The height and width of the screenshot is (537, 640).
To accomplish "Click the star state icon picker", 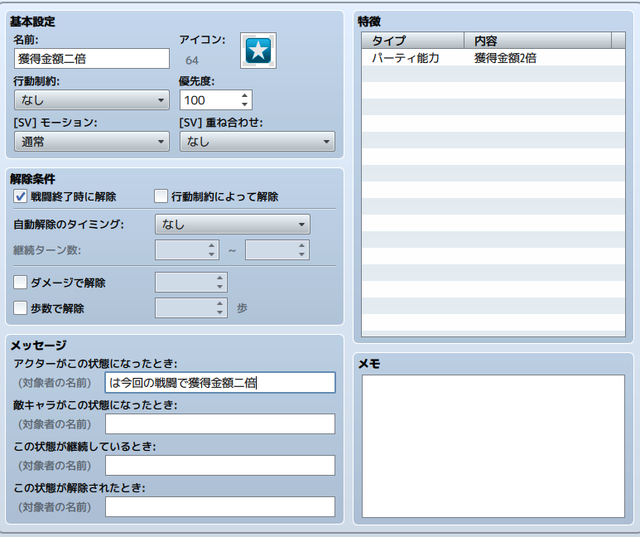I will coord(258,51).
